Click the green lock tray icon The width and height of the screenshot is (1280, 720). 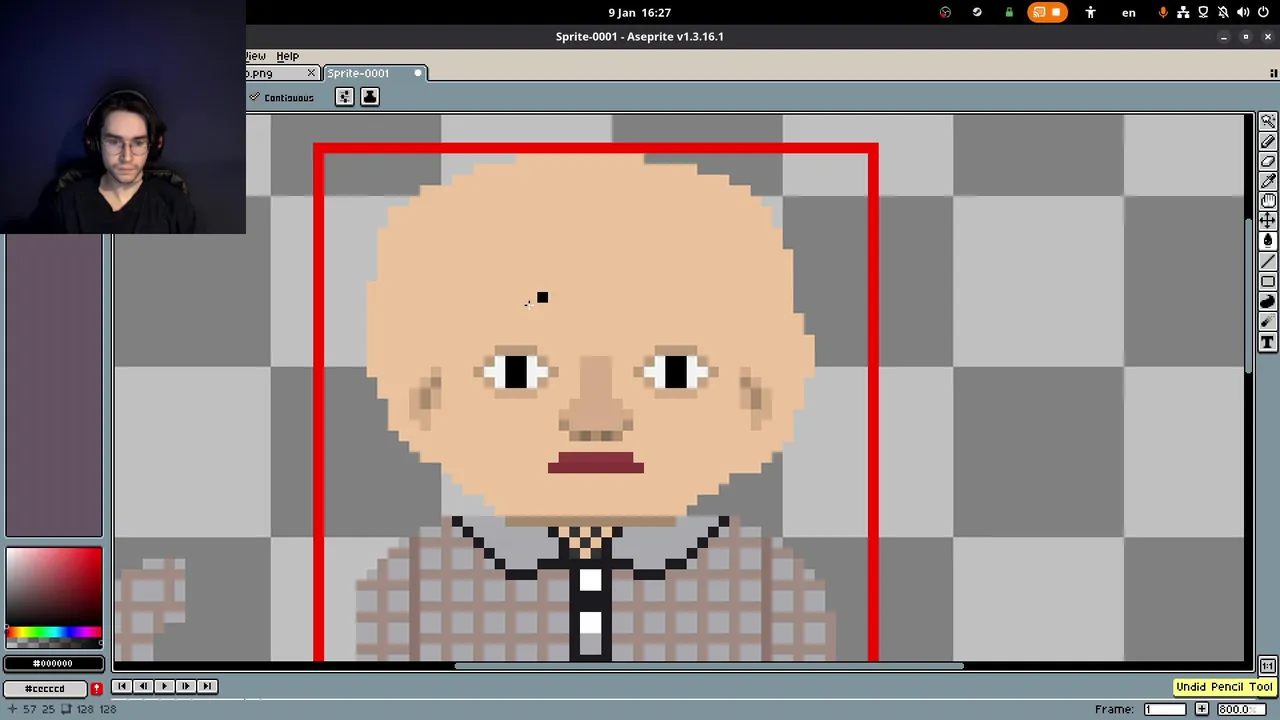pyautogui.click(x=1009, y=12)
